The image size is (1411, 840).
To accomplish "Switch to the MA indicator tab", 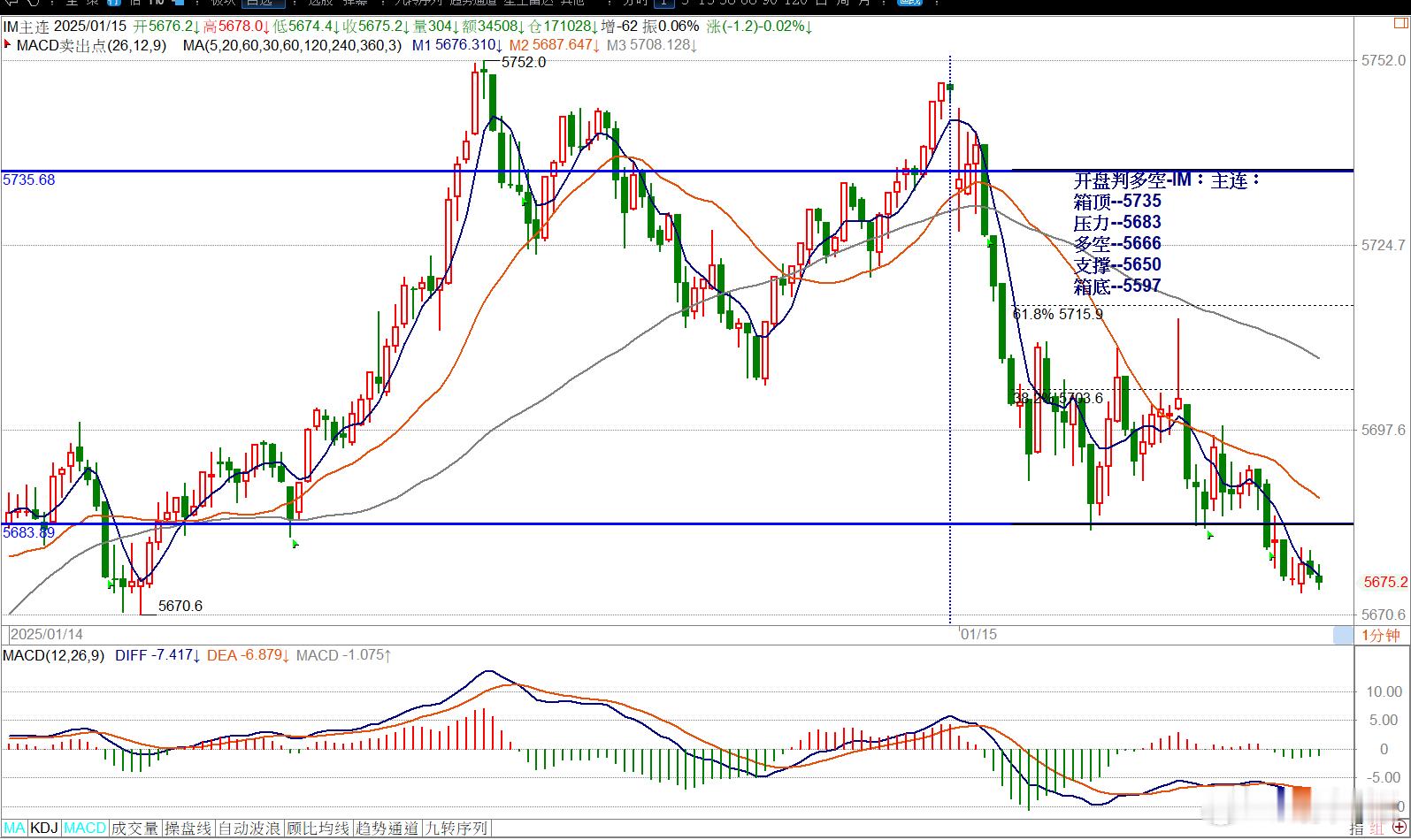I will (x=14, y=829).
